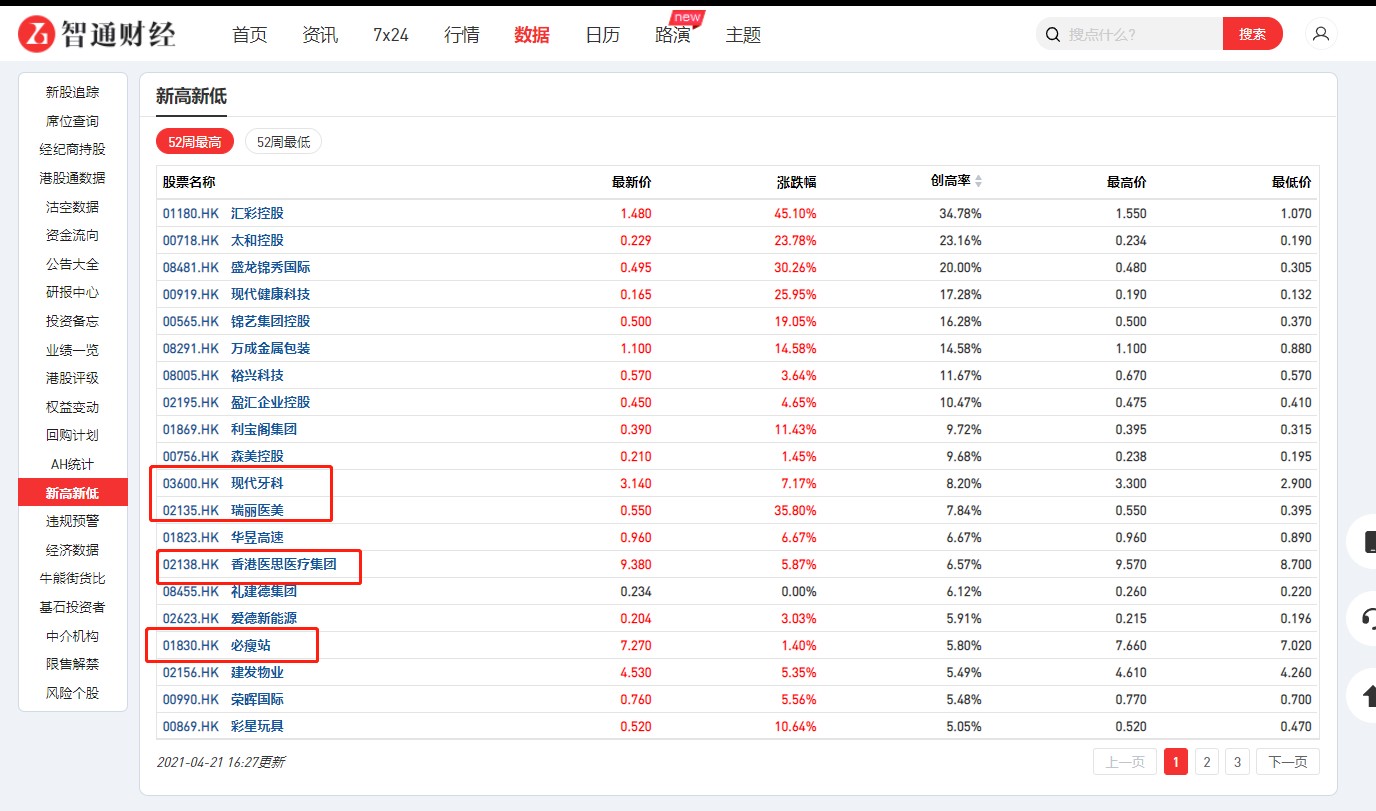Go to page 2 of results
This screenshot has height=811, width=1376.
(x=1207, y=762)
